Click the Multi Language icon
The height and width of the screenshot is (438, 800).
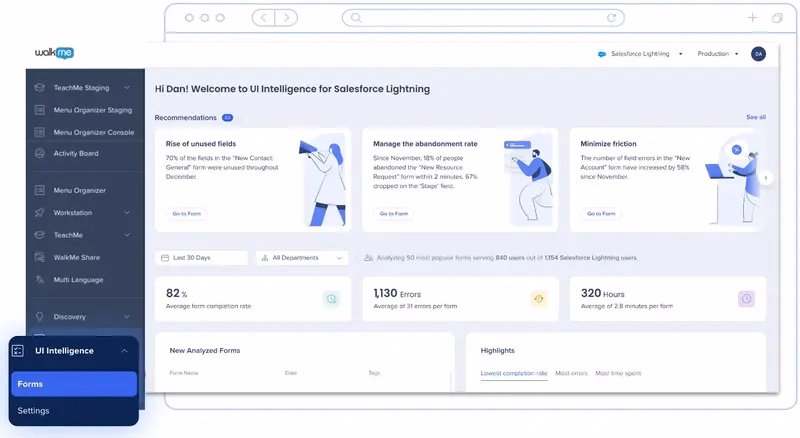[39, 279]
